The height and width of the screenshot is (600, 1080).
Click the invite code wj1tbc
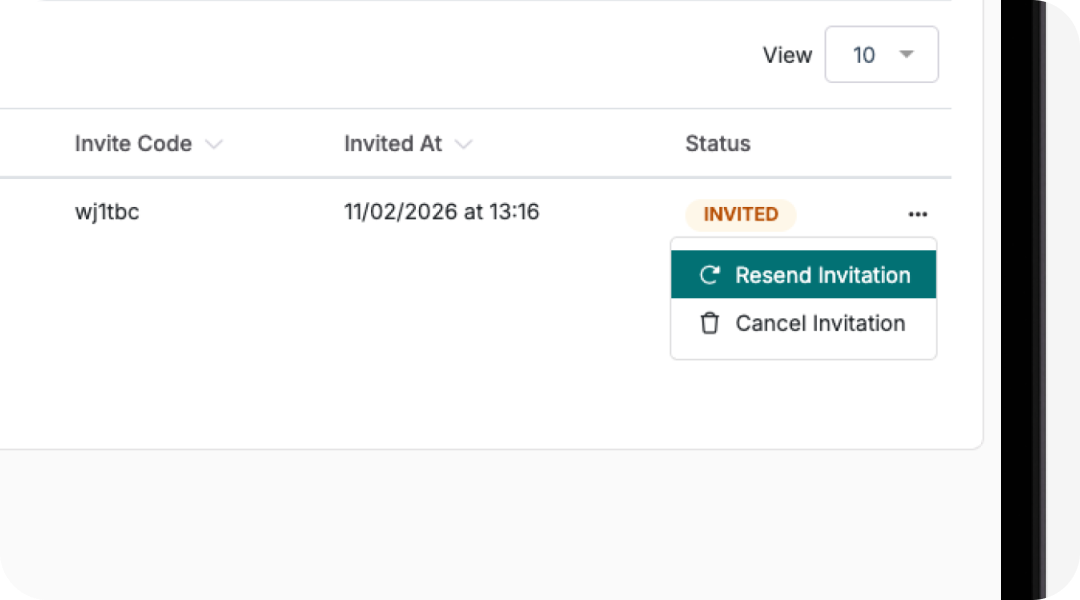pos(107,212)
